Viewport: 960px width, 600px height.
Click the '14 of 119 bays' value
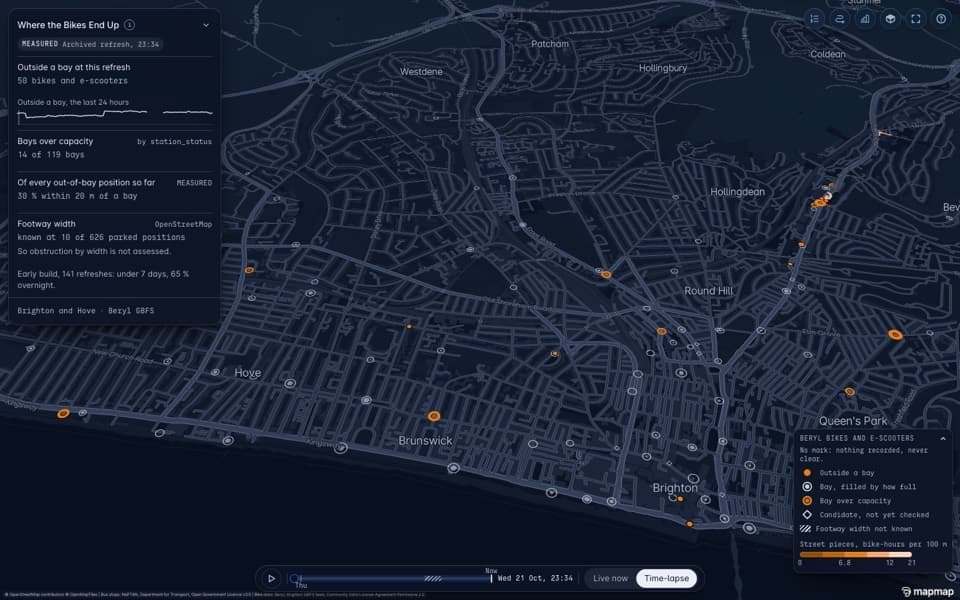click(51, 155)
